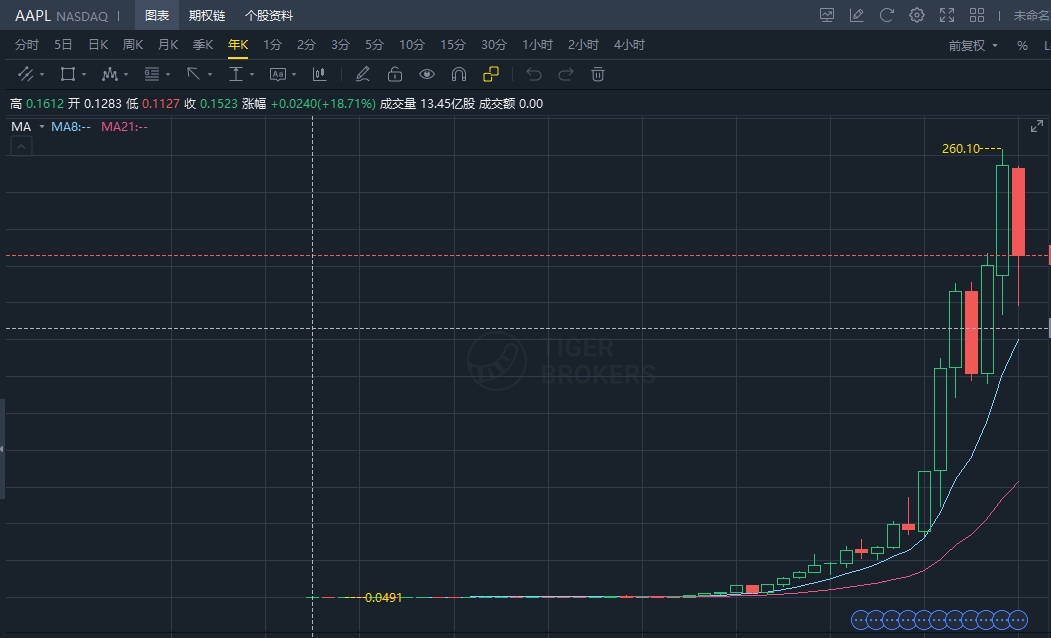
Task: Toggle the magnet snap mode
Action: (x=459, y=74)
